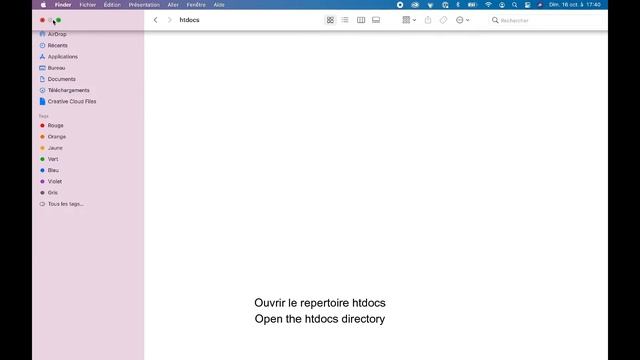This screenshot has width=640, height=360.
Task: Click the Applications sidebar icon
Action: [42, 57]
